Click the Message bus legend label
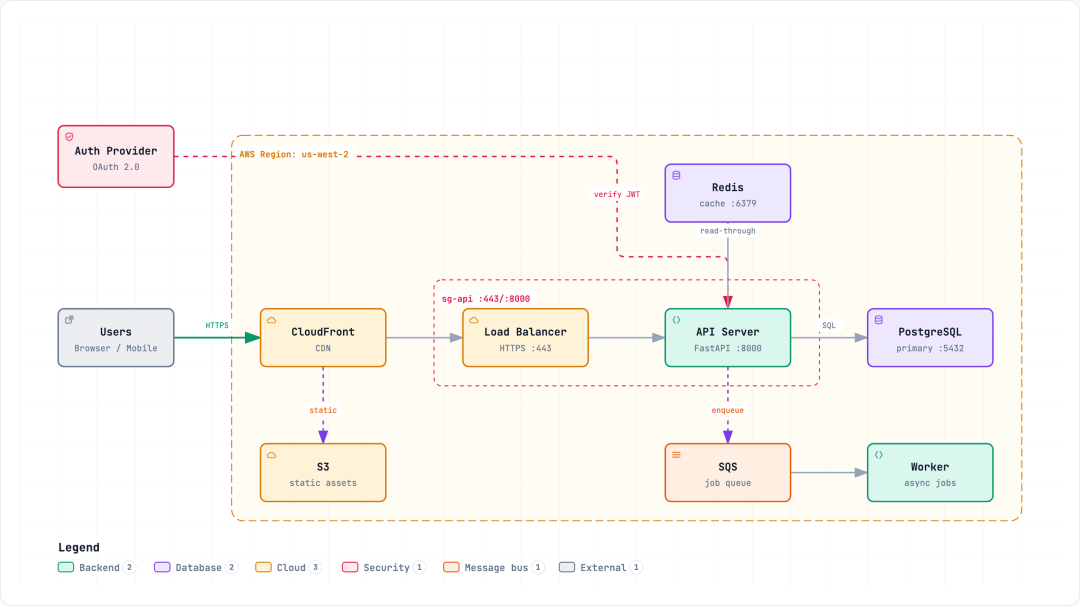Image resolution: width=1080 pixels, height=606 pixels. click(x=496, y=567)
